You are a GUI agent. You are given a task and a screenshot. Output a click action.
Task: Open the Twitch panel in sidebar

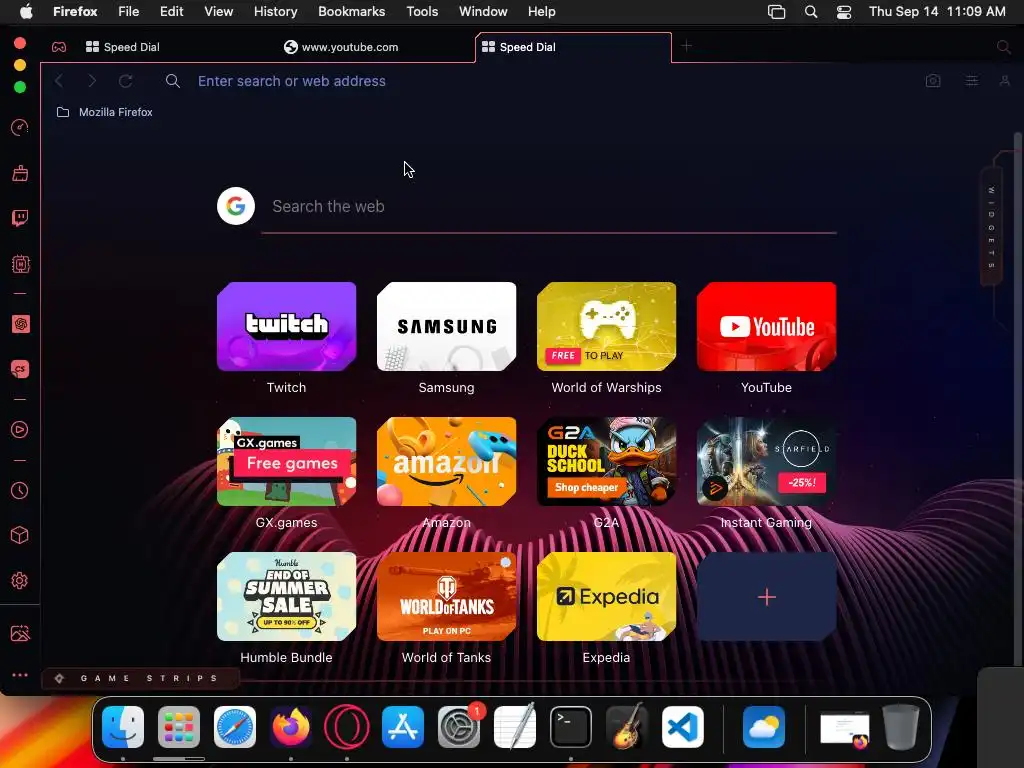pyautogui.click(x=20, y=218)
